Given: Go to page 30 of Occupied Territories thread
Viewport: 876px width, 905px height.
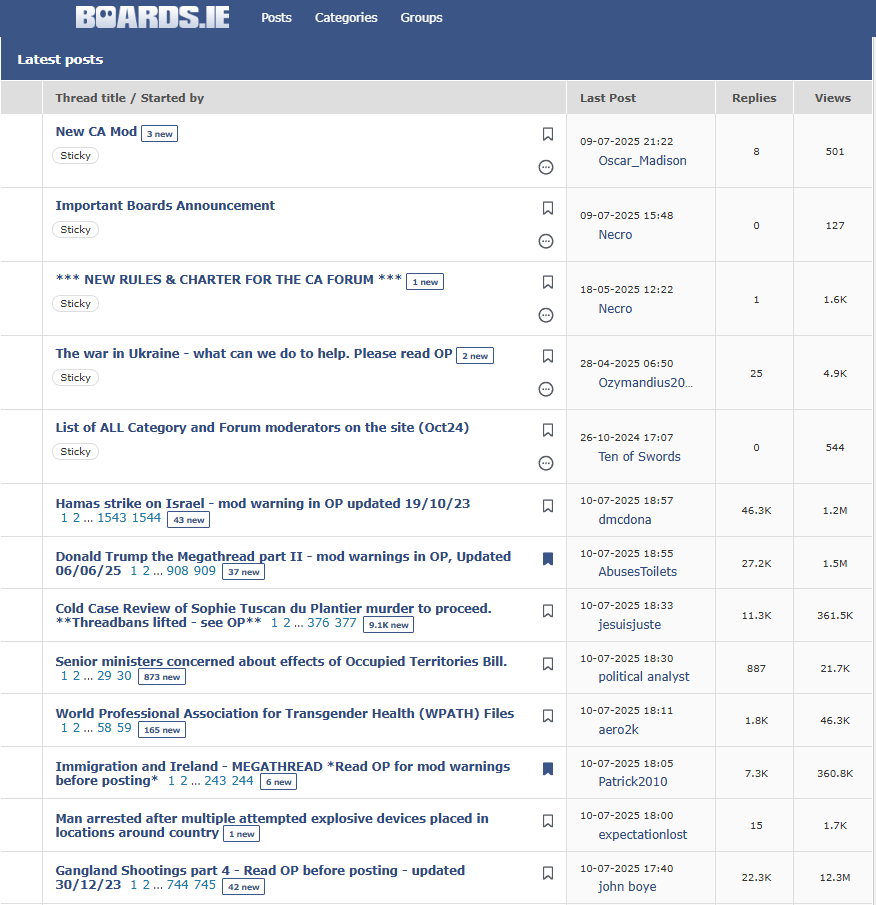Looking at the screenshot, I should pos(124,676).
